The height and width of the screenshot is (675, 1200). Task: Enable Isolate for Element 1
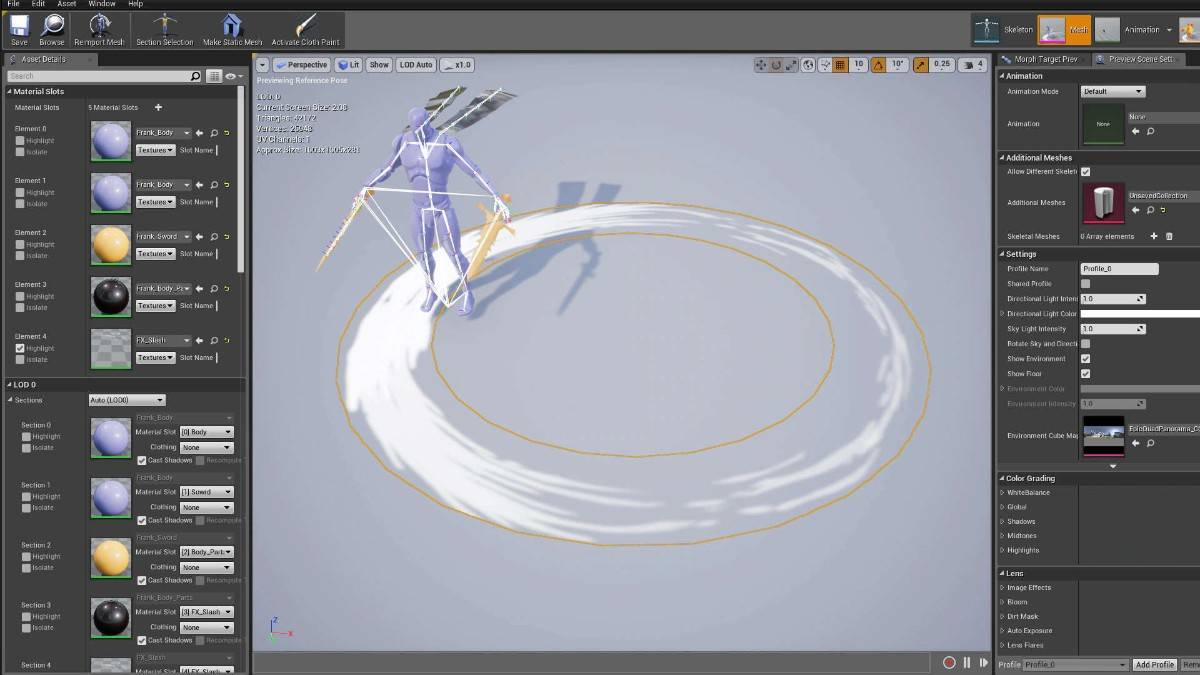click(x=20, y=204)
